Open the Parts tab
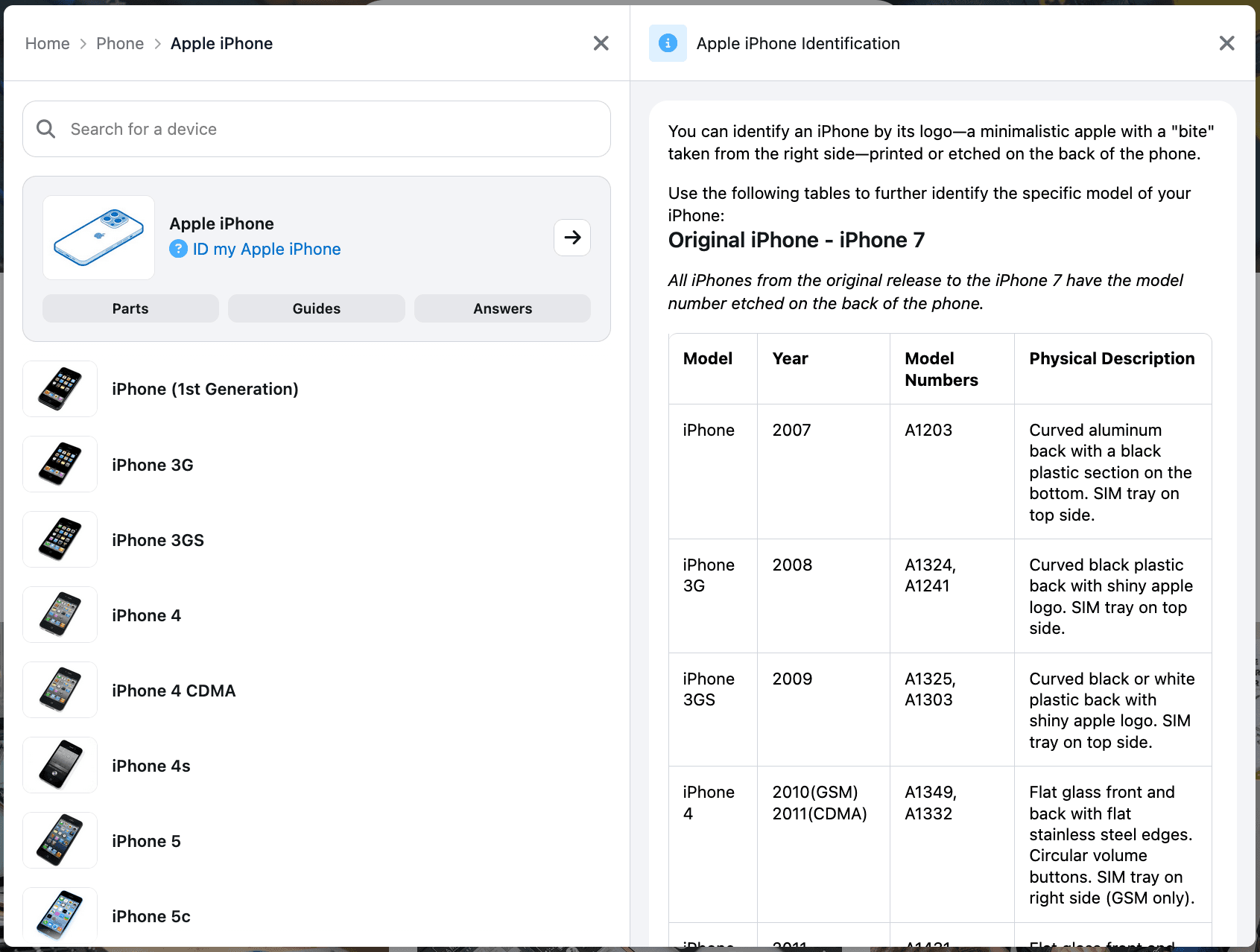 [x=130, y=308]
